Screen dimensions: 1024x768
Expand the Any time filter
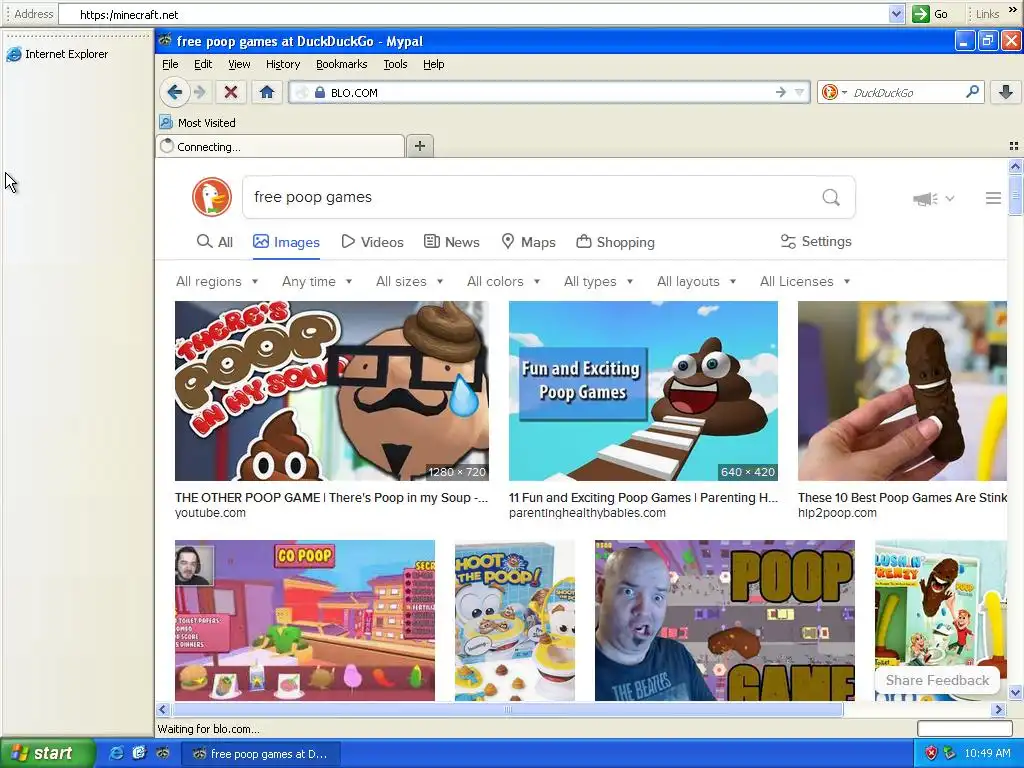click(317, 281)
